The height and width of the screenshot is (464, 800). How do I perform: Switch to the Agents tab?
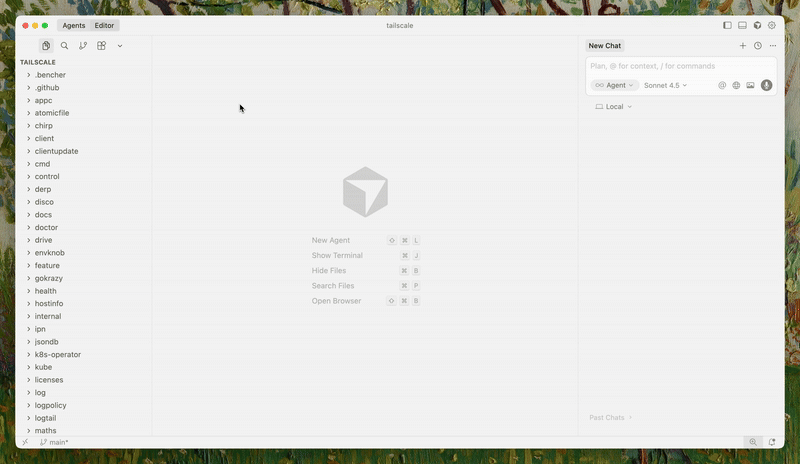tap(74, 25)
